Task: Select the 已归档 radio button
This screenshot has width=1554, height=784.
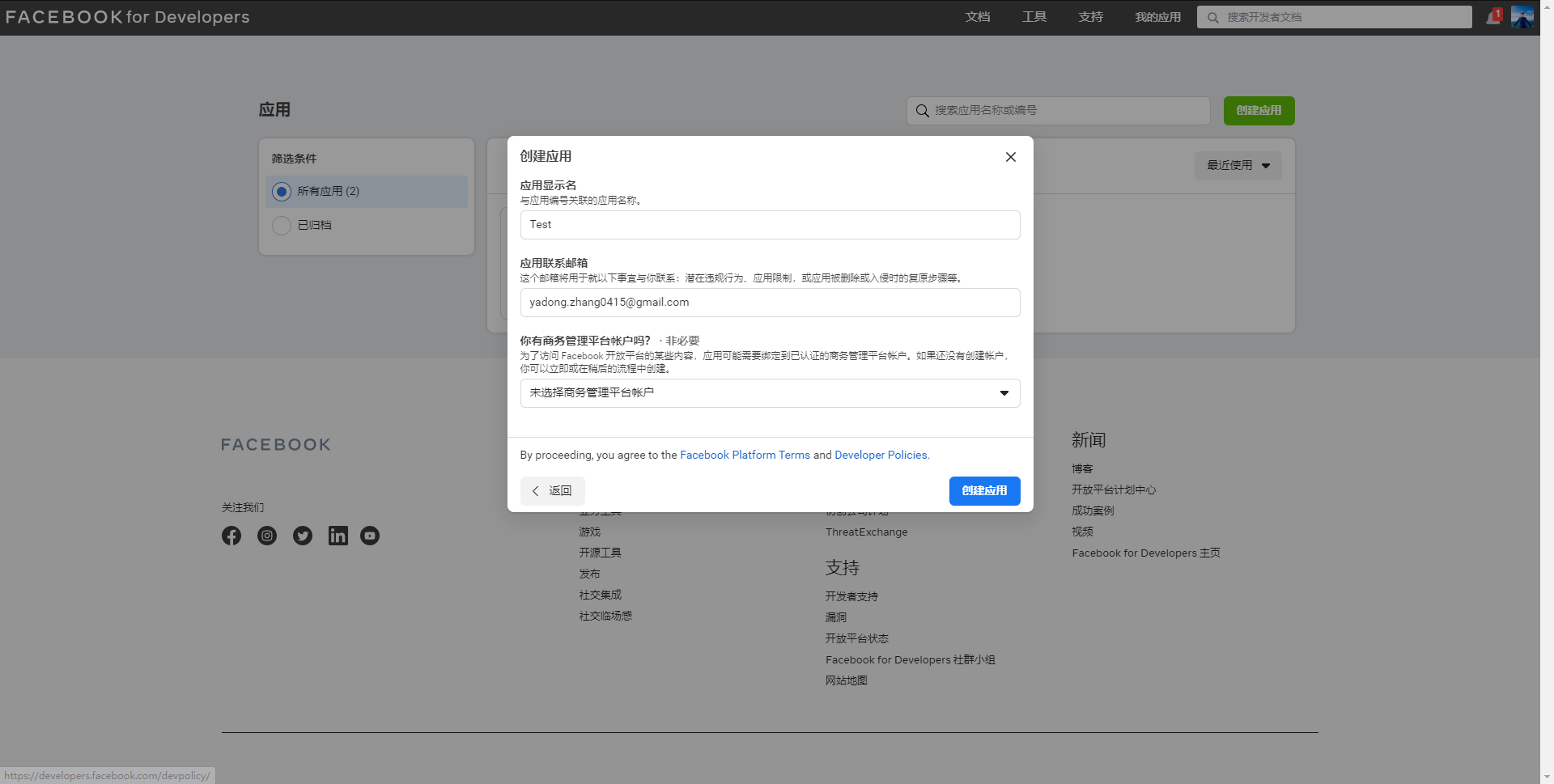Action: click(x=282, y=226)
